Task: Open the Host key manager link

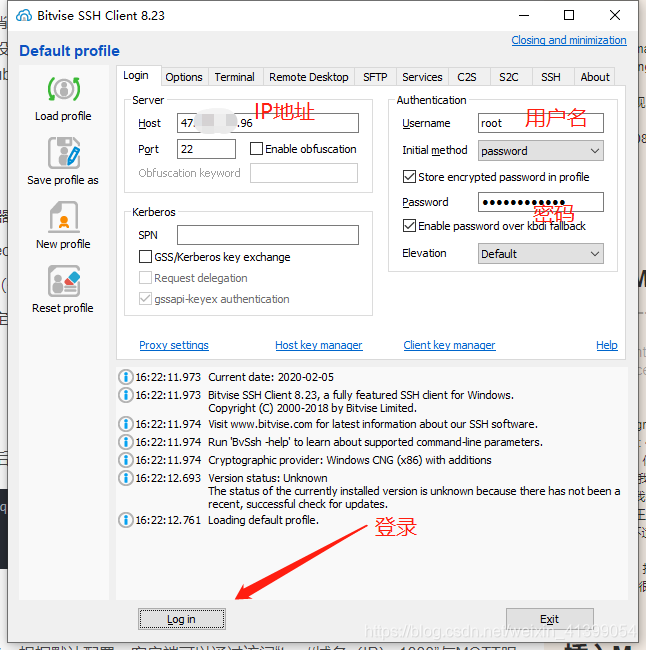Action: click(x=319, y=345)
